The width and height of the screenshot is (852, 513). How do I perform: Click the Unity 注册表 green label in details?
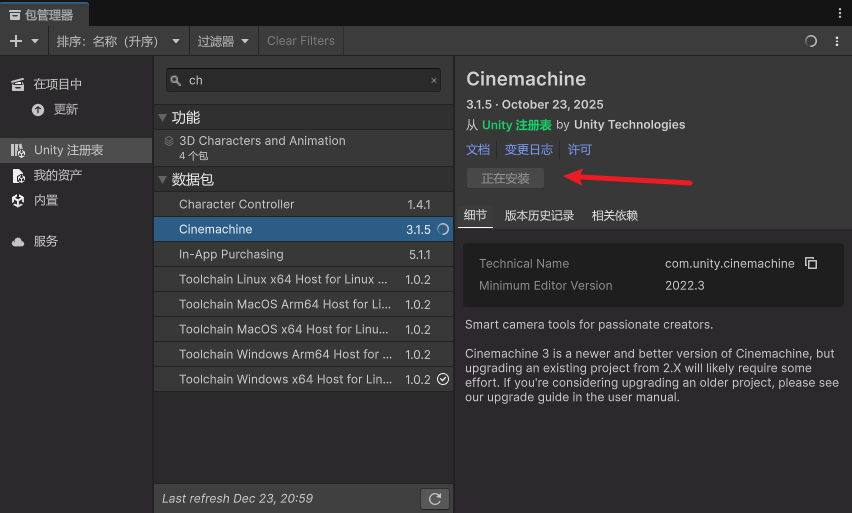tap(516, 125)
